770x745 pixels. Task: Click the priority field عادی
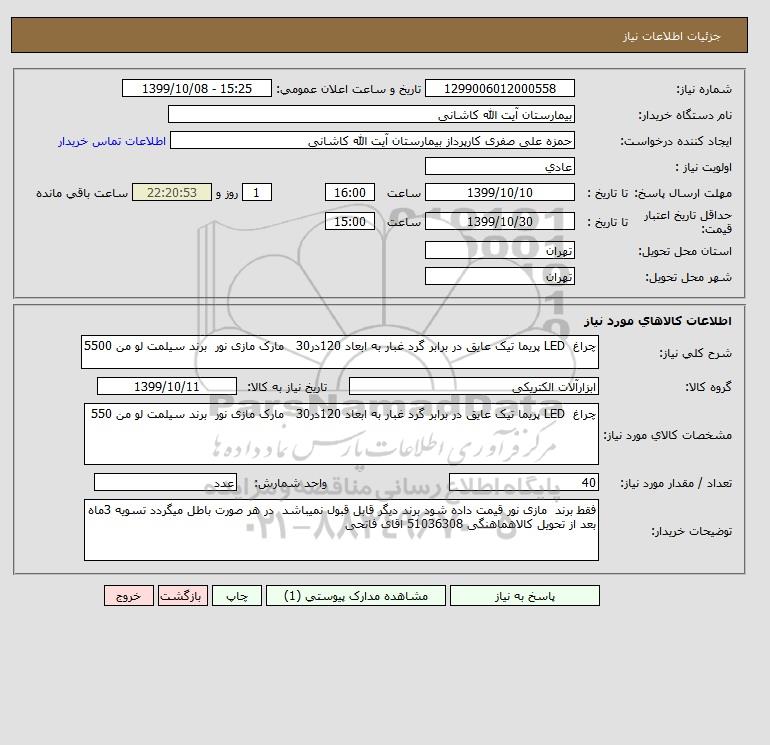click(x=500, y=166)
